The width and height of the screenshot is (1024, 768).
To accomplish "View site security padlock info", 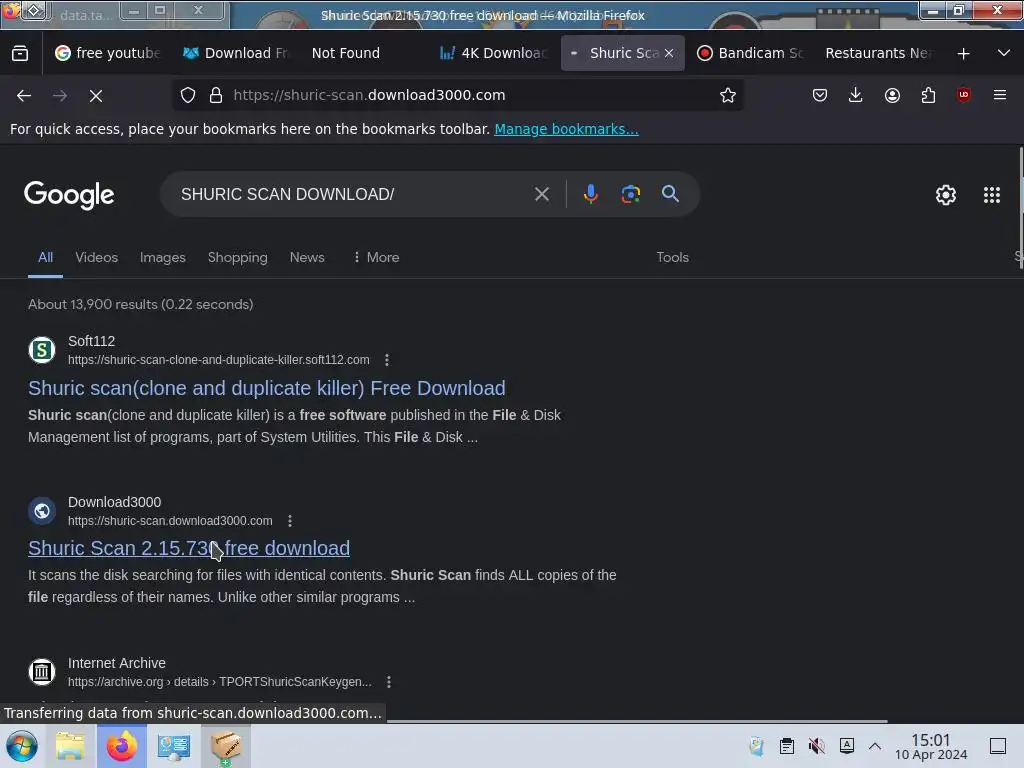I will [216, 95].
